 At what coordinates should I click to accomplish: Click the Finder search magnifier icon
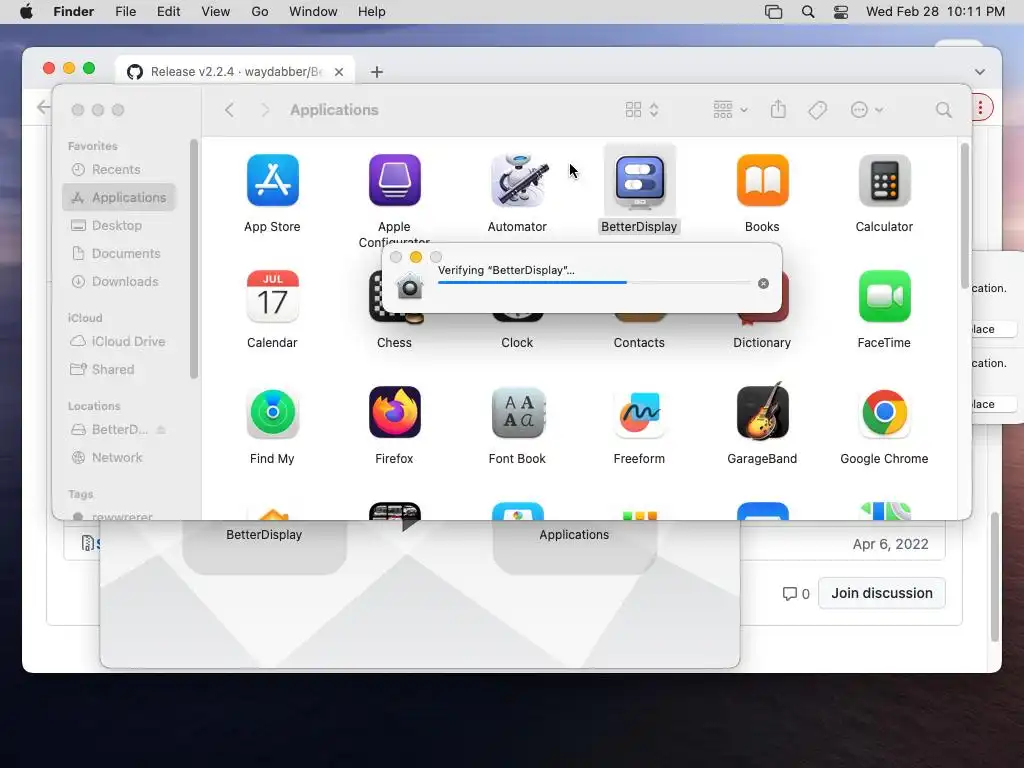[x=943, y=110]
